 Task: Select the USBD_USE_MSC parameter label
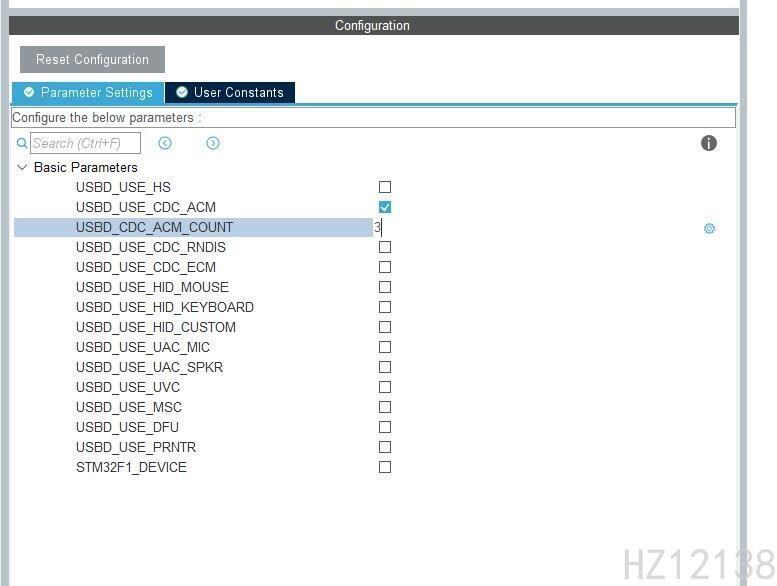point(129,407)
